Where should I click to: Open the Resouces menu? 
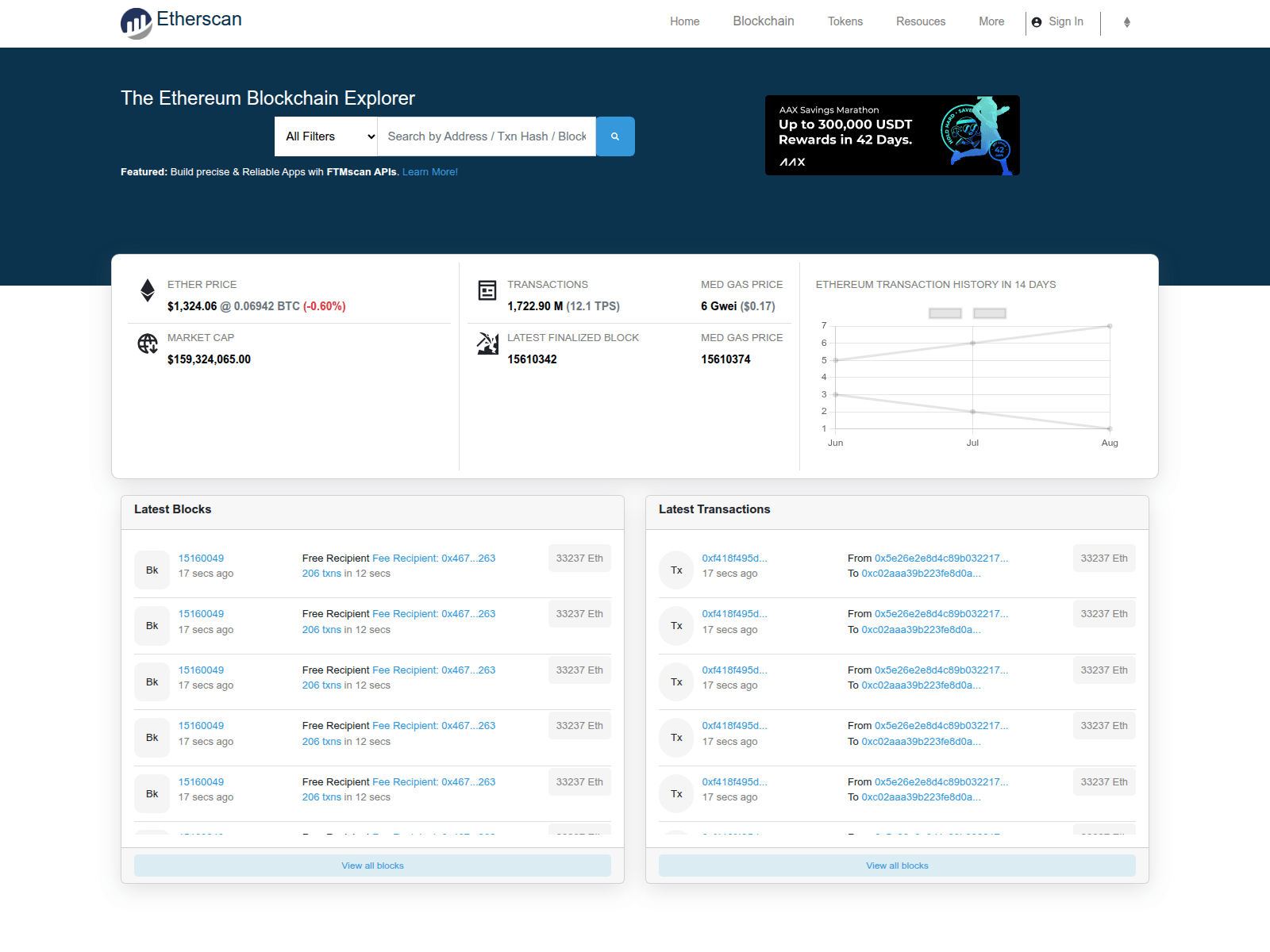(x=921, y=21)
